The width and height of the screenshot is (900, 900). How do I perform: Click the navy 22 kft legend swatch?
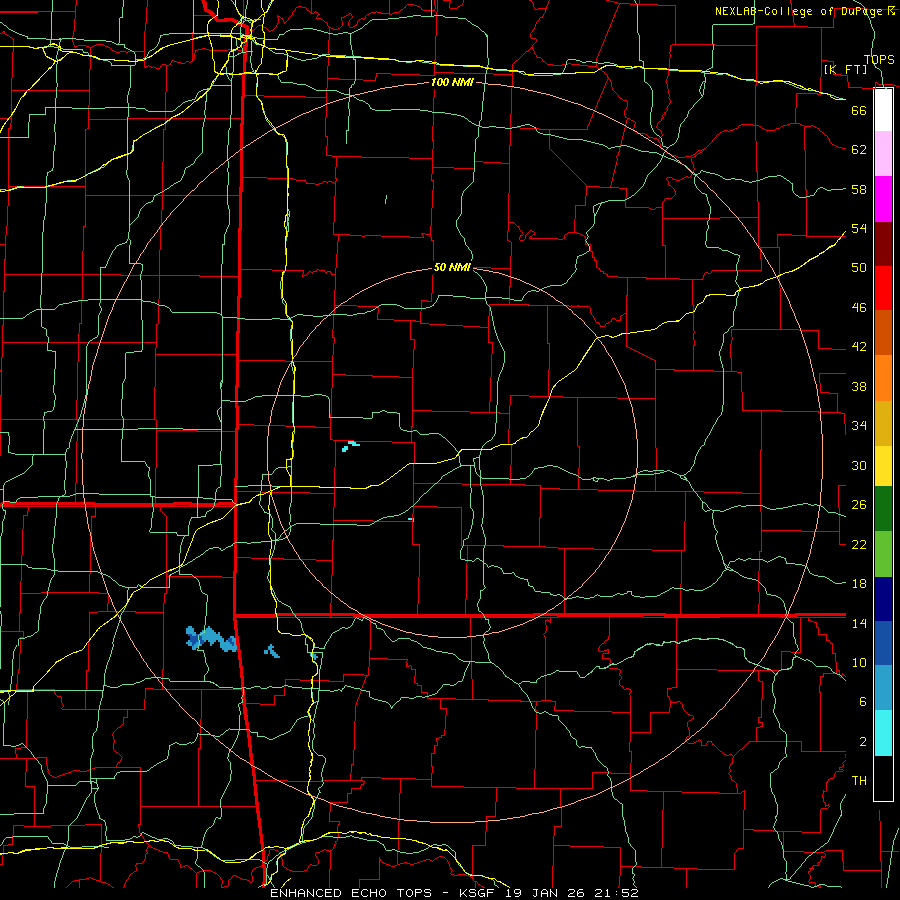click(x=883, y=599)
